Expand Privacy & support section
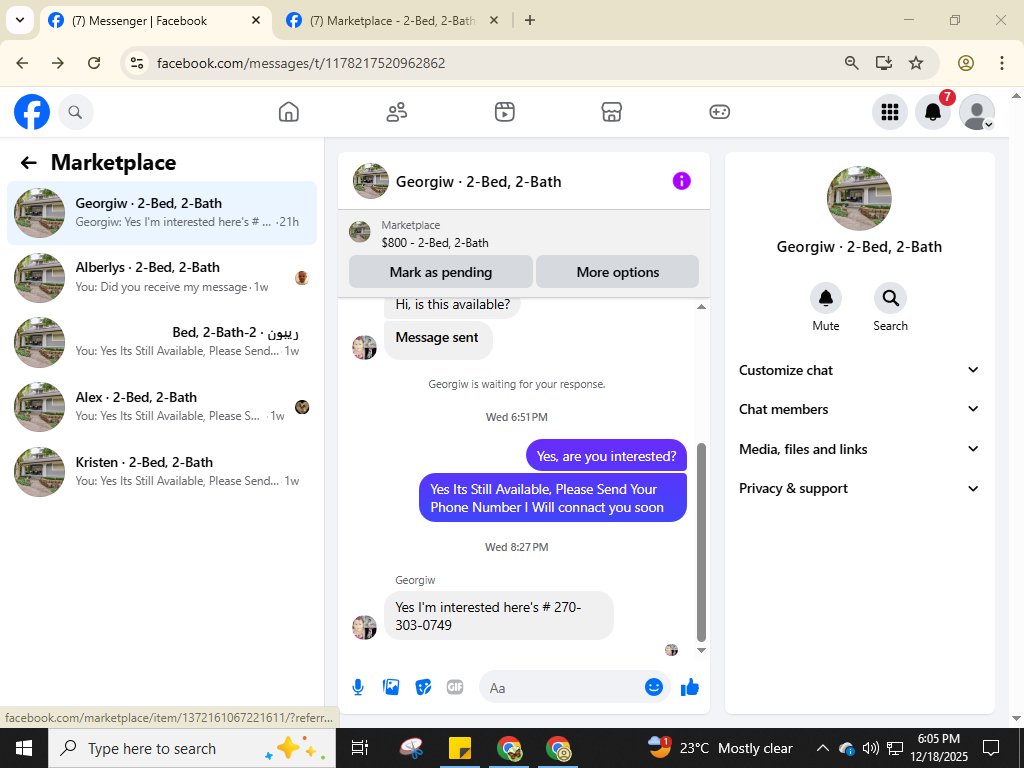 click(x=859, y=488)
